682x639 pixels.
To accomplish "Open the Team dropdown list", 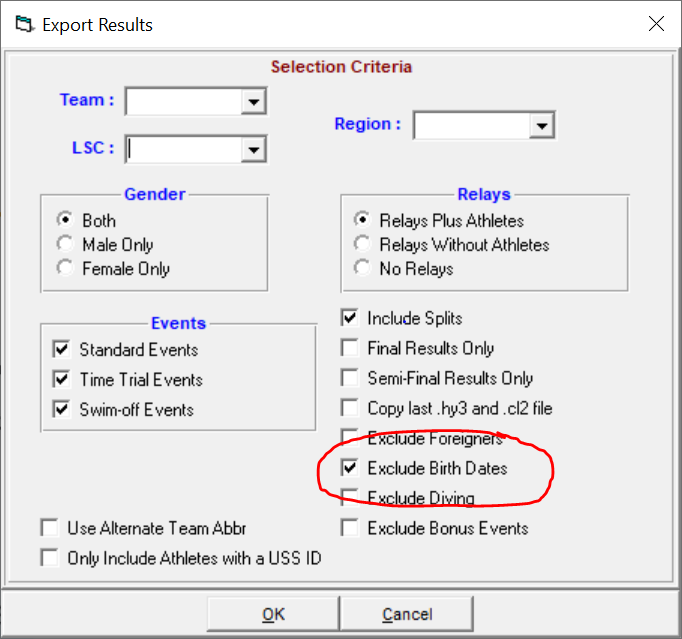I will (x=254, y=102).
